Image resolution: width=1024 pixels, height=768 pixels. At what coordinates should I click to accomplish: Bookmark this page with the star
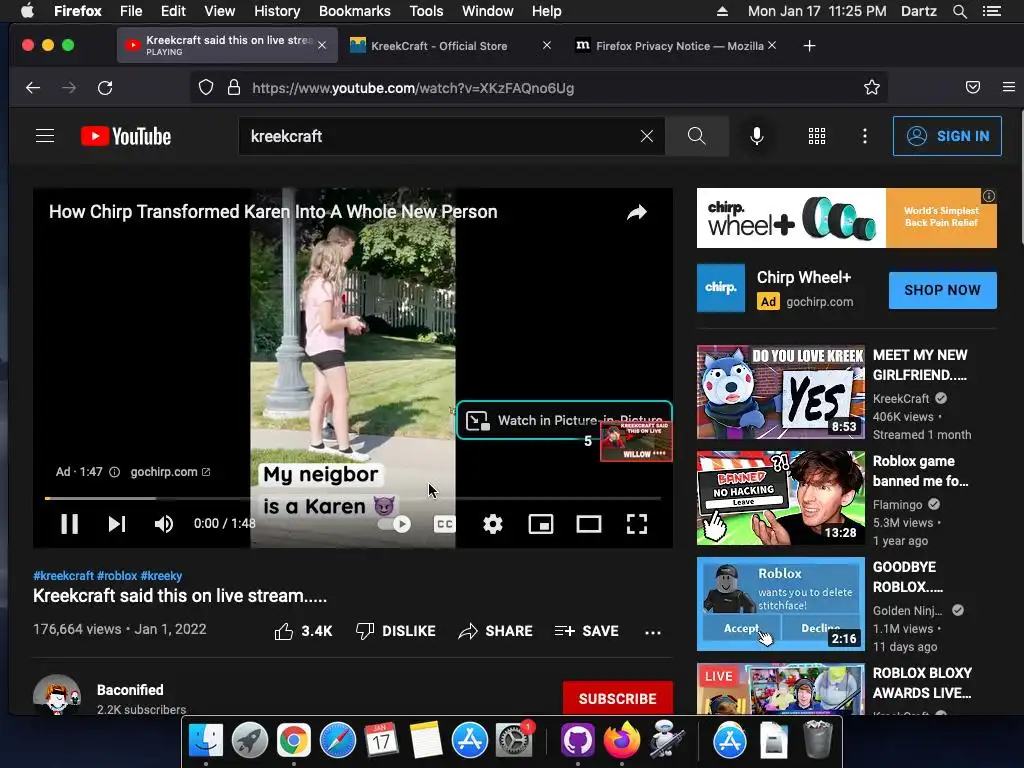(x=872, y=88)
